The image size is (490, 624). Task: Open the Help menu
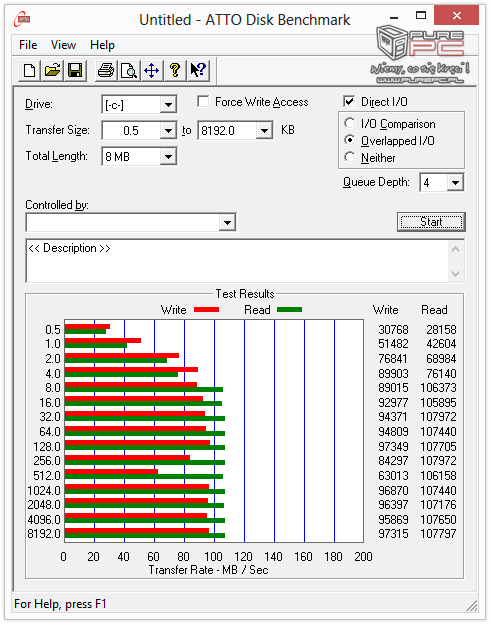tap(102, 45)
